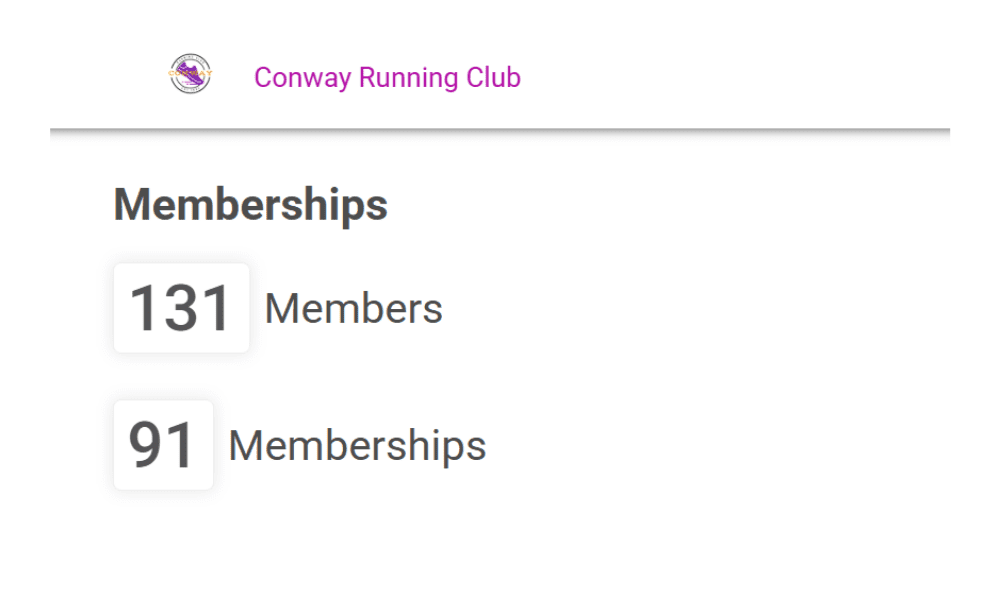Click the number 91 in its card

coord(161,445)
